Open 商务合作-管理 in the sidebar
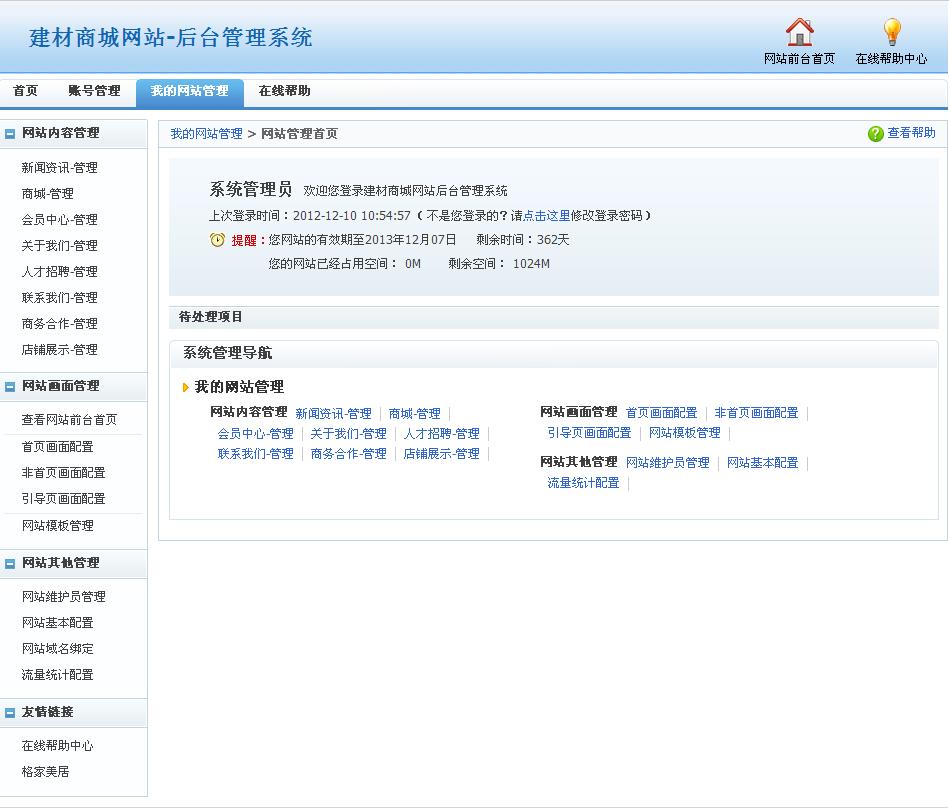This screenshot has height=808, width=949. [59, 324]
